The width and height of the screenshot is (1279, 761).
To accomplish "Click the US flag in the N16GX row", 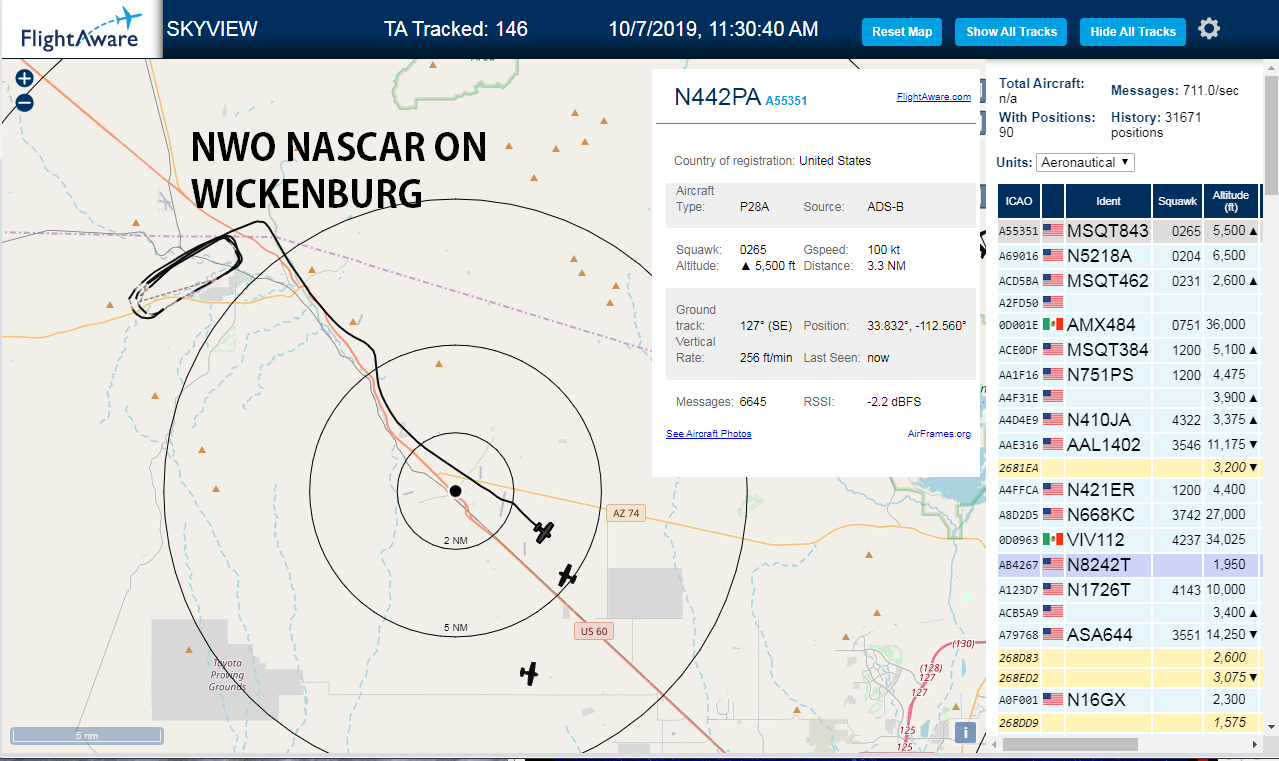I will (x=1053, y=699).
